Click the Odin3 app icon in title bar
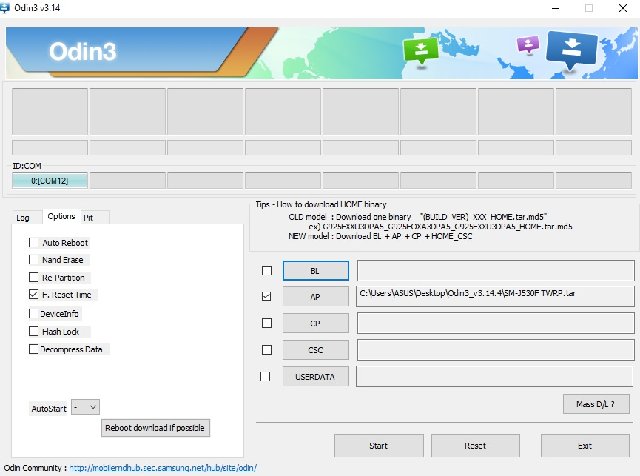Screen dimensions: 640x476 pos(5,7)
